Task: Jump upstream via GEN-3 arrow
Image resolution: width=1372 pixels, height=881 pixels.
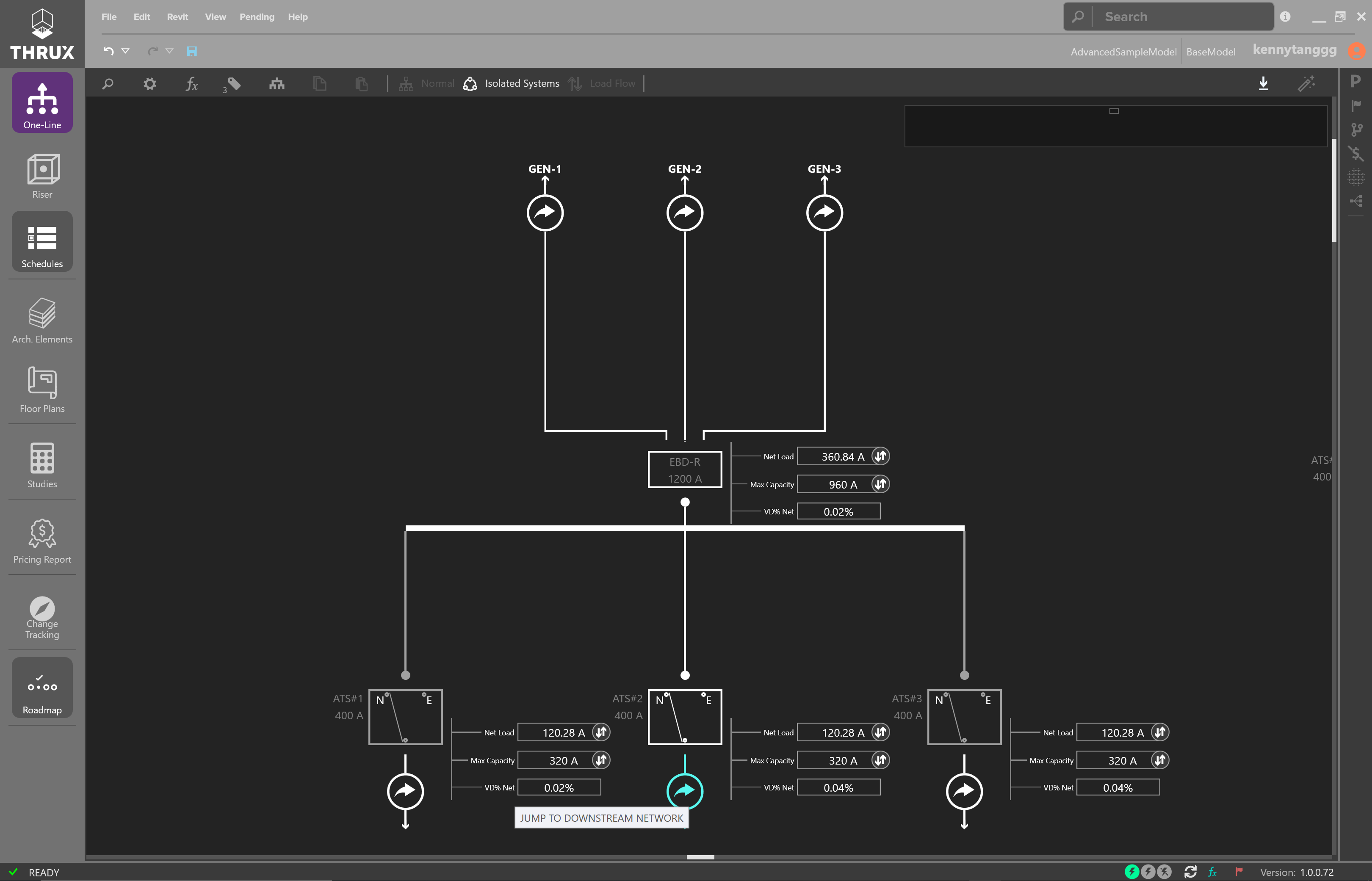Action: click(824, 213)
